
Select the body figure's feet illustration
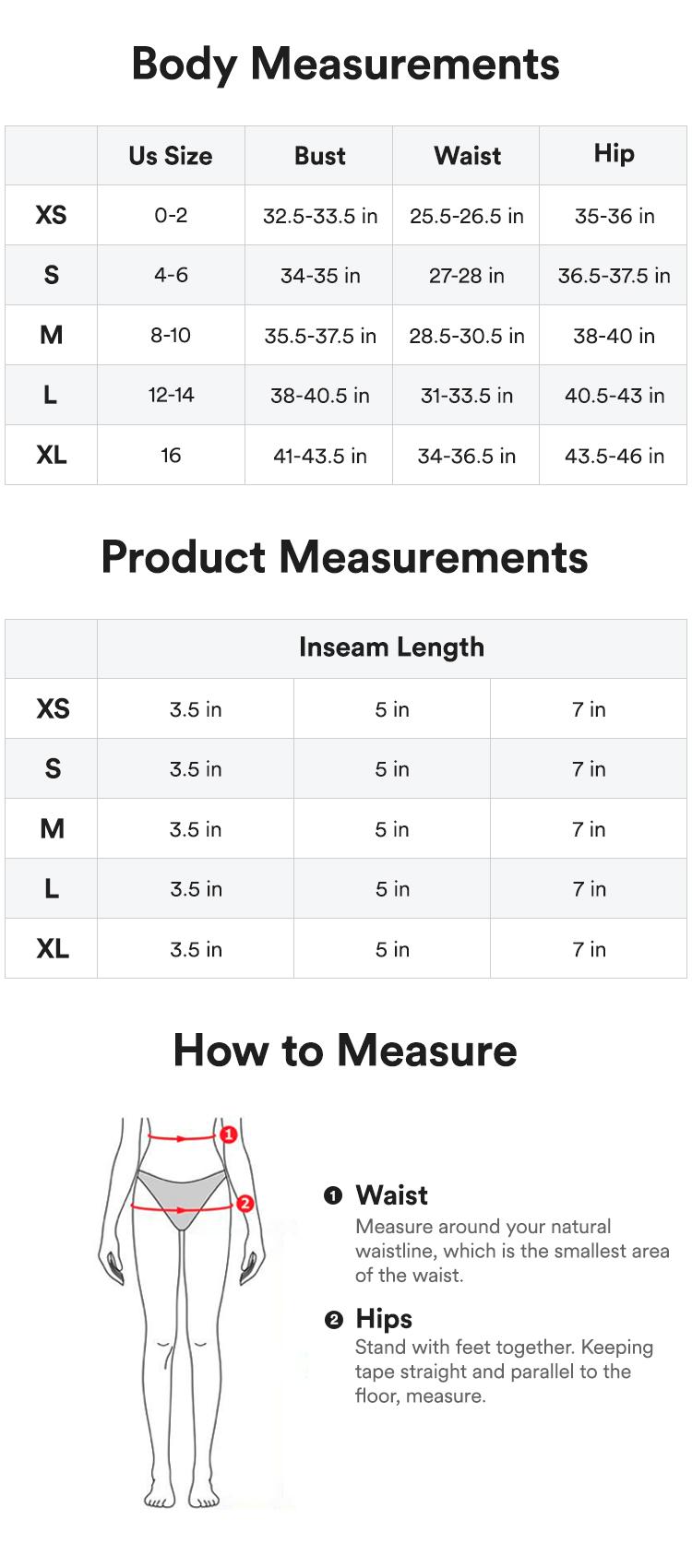pyautogui.click(x=181, y=1494)
